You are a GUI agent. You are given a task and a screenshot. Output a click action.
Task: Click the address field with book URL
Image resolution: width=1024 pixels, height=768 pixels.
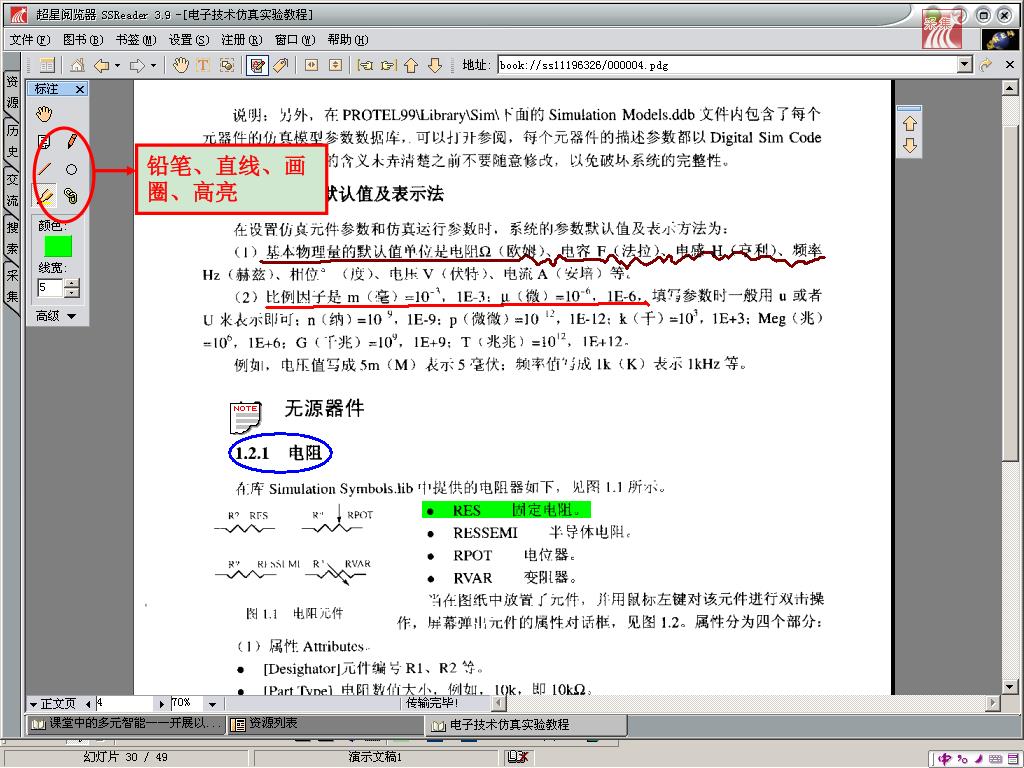click(x=728, y=65)
